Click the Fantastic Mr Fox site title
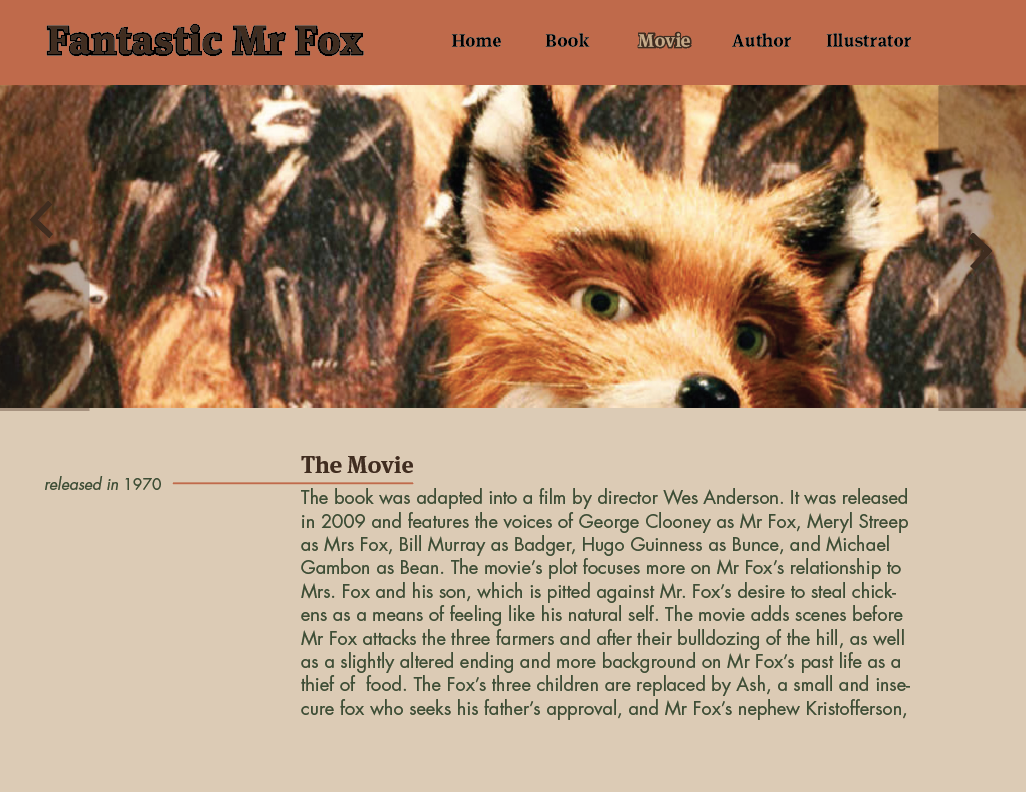 (x=205, y=41)
